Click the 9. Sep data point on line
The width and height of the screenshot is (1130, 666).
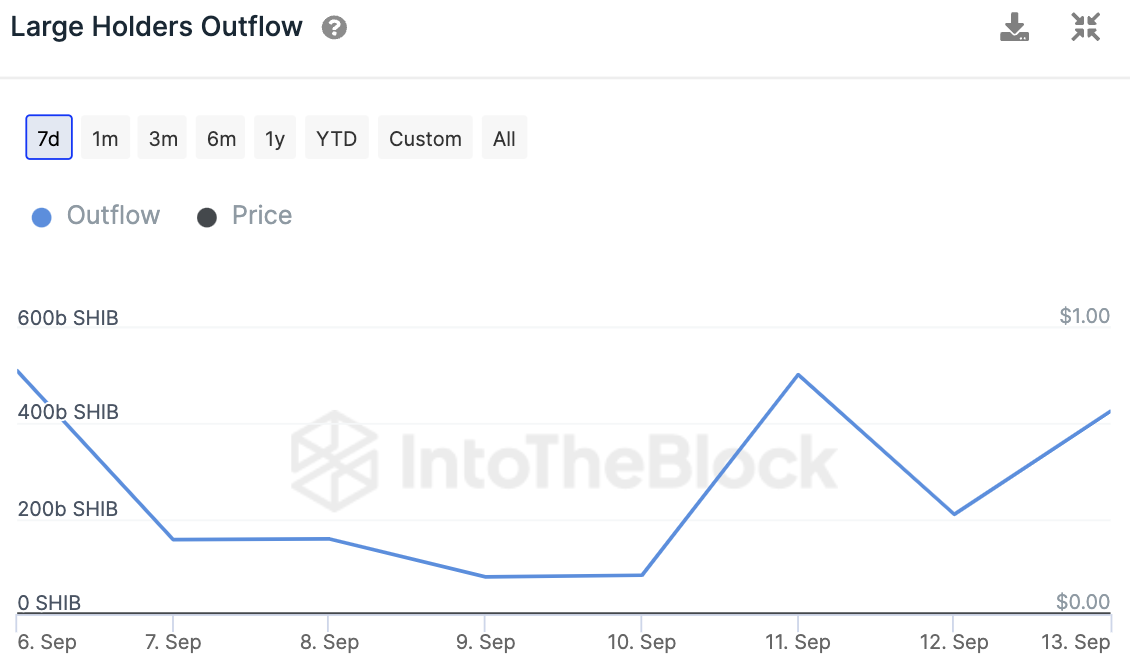tap(485, 577)
